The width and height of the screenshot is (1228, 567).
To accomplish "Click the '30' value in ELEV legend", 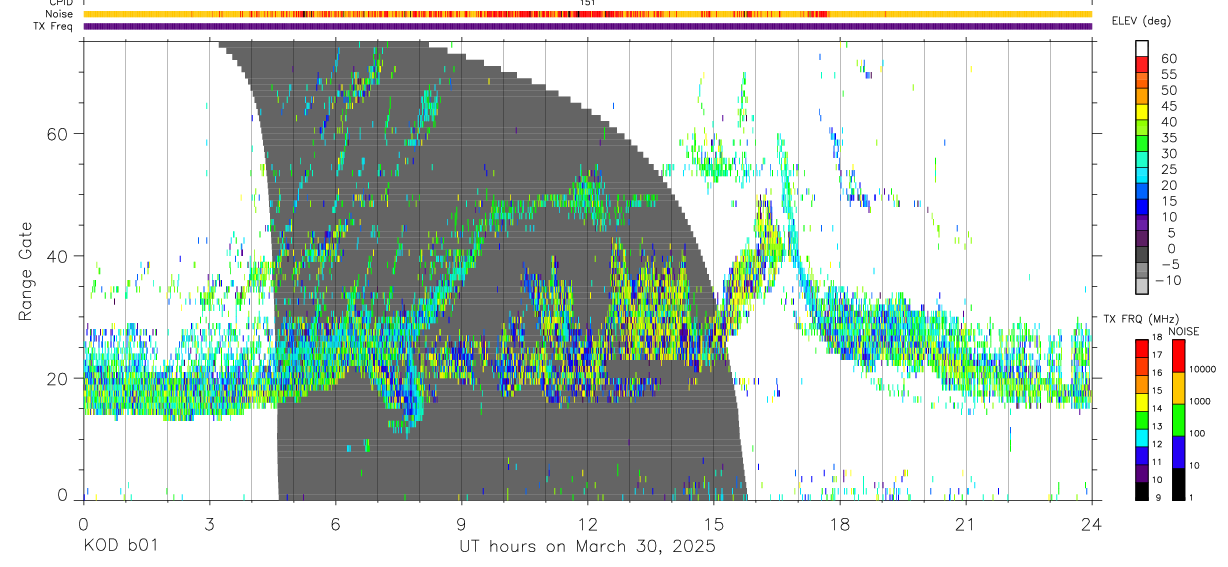I will coord(1169,154).
